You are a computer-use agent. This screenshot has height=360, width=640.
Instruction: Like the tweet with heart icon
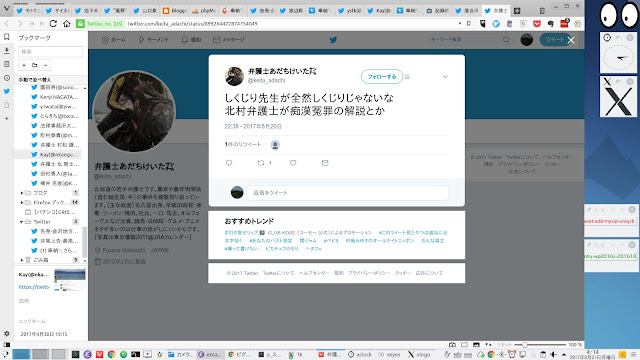(293, 163)
